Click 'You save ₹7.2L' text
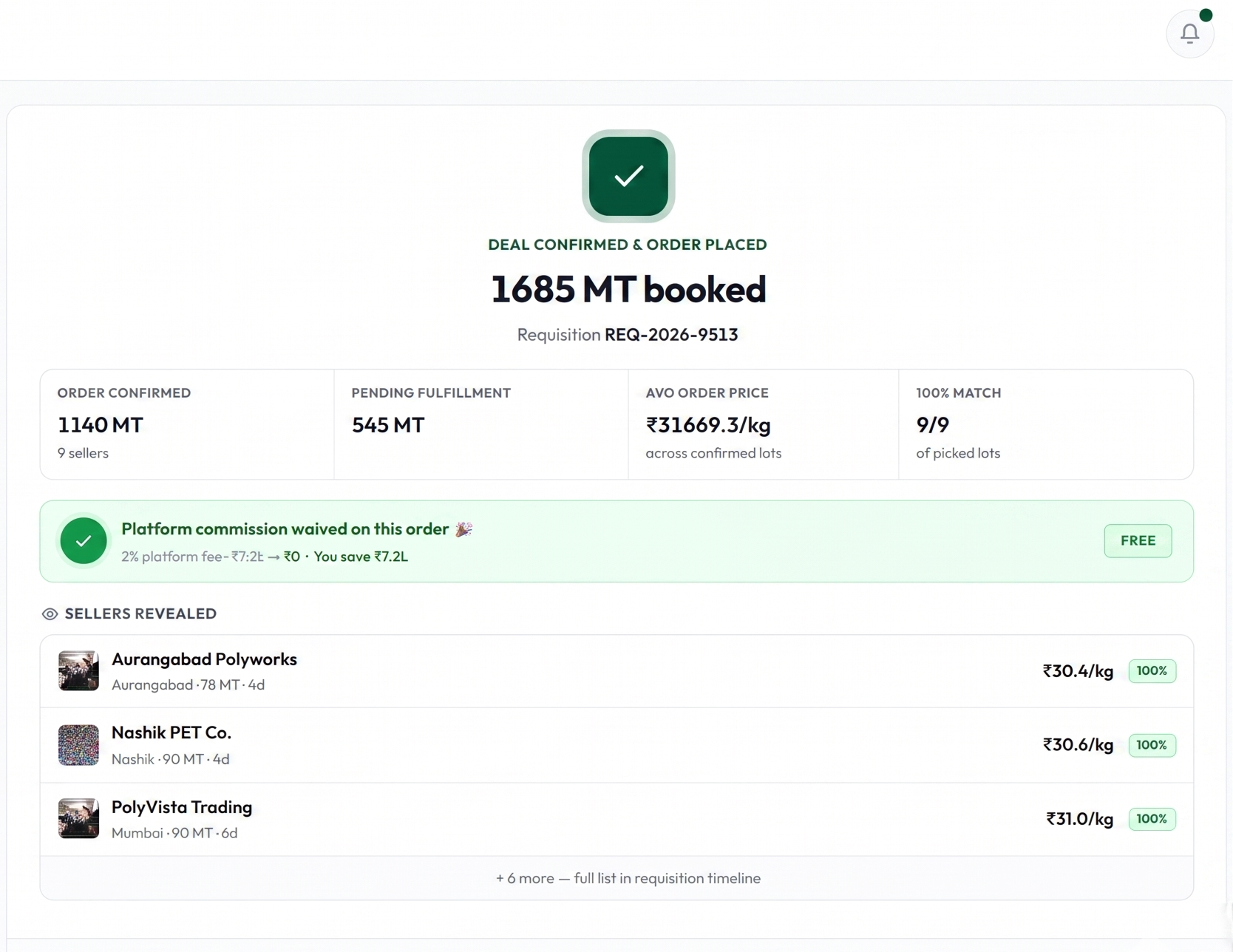Image resolution: width=1233 pixels, height=952 pixels. pos(361,557)
